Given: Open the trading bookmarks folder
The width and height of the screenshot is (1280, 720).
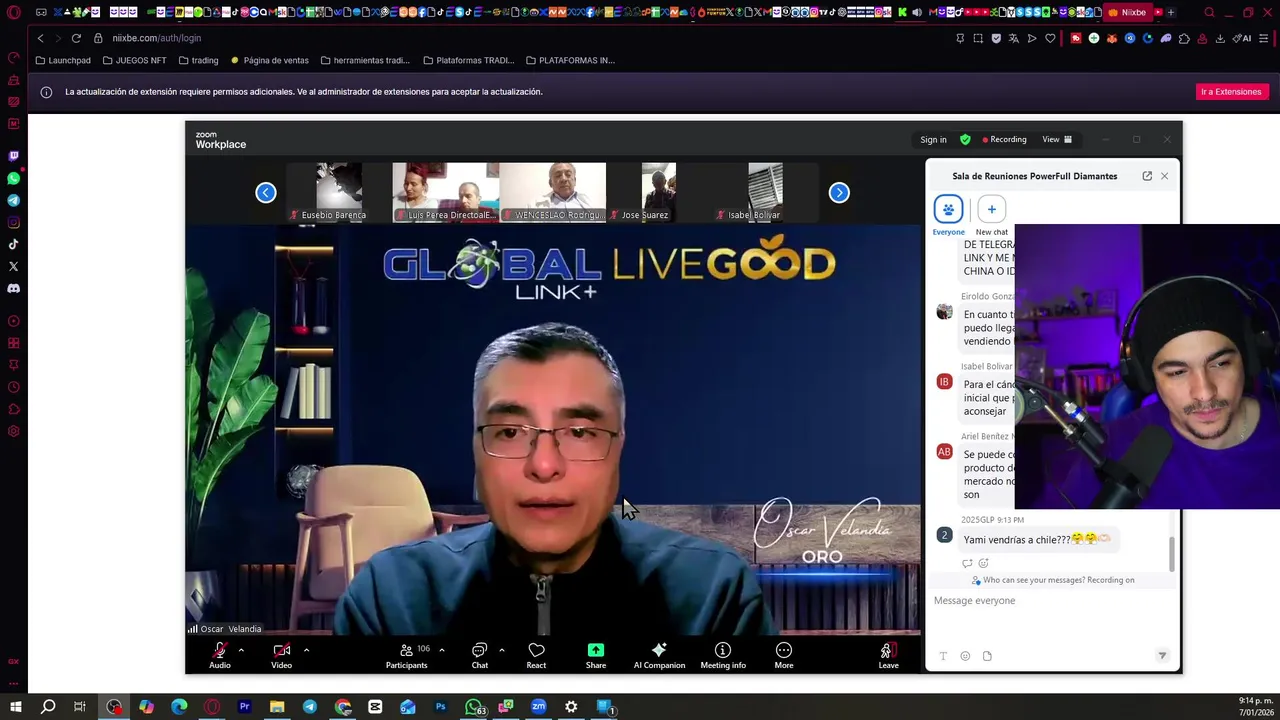Looking at the screenshot, I should click(x=198, y=60).
